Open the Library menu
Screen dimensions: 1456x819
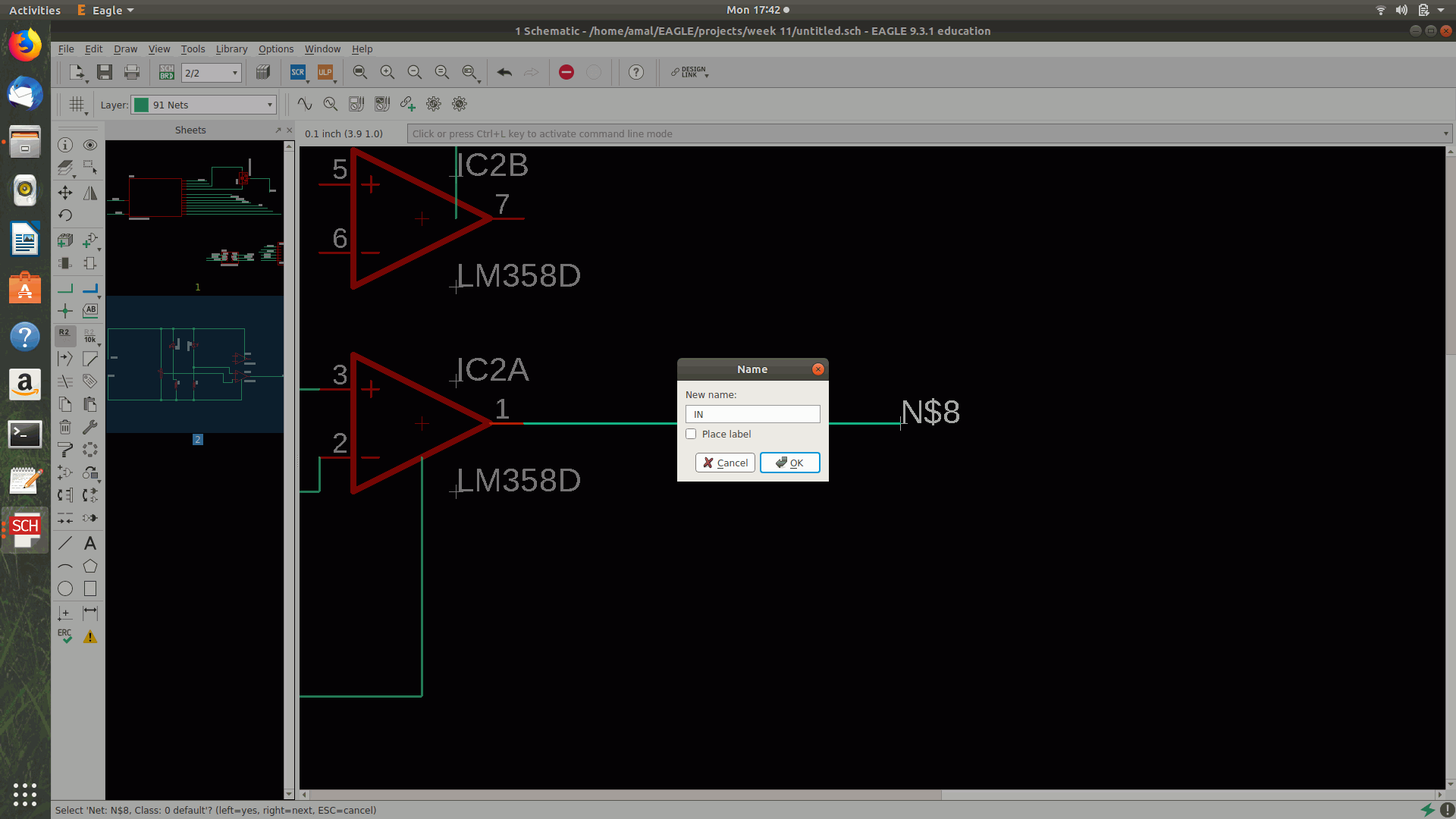231,49
